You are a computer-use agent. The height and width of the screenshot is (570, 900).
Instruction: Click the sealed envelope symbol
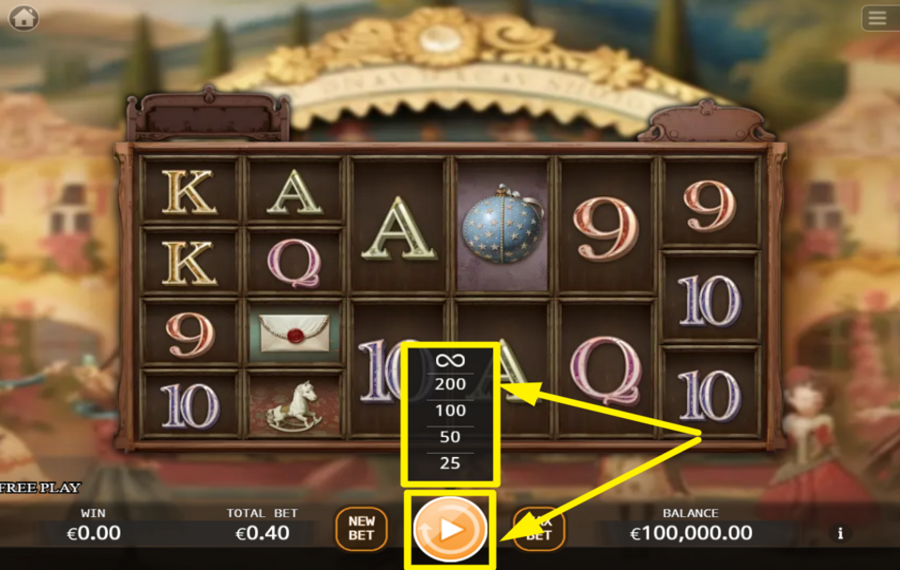[295, 333]
